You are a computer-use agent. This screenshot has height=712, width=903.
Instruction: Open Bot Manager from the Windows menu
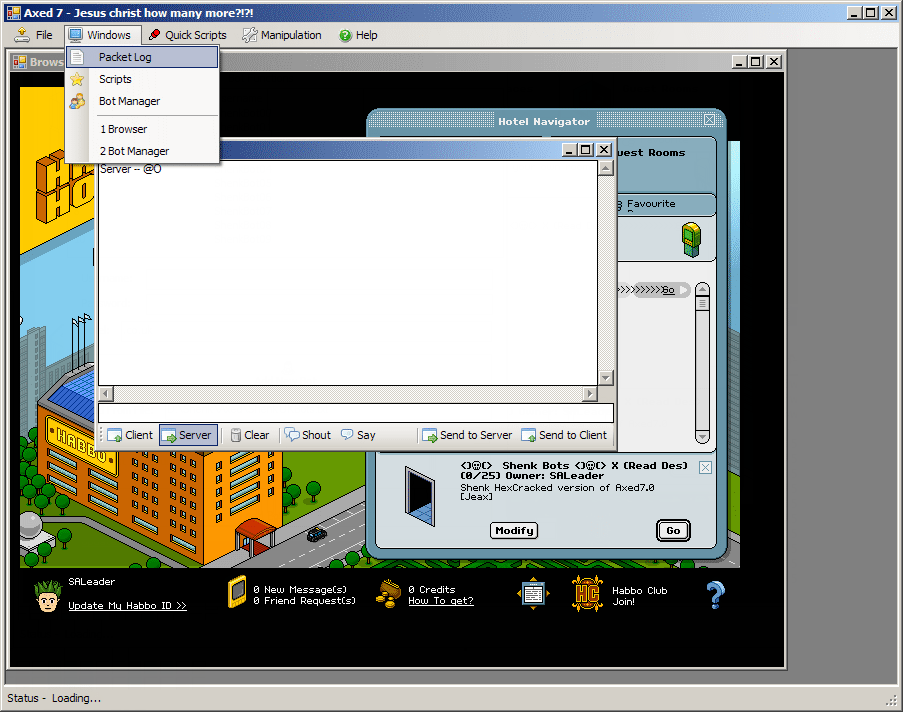point(142,101)
